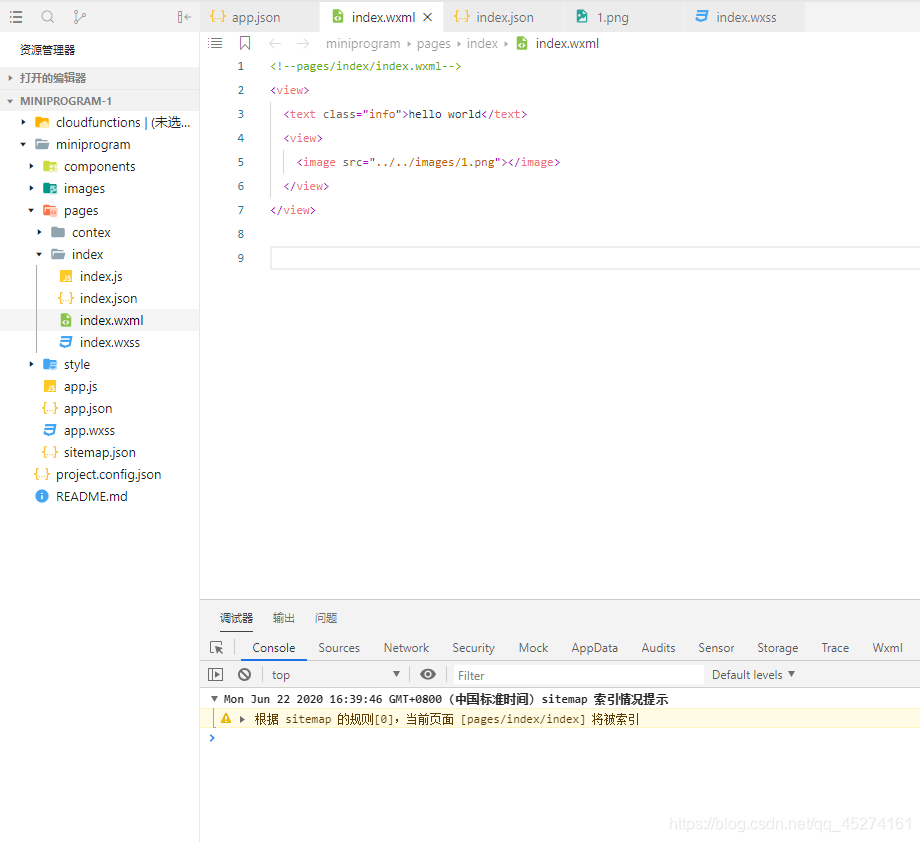Click the app.wxss stylesheet icon

click(50, 430)
